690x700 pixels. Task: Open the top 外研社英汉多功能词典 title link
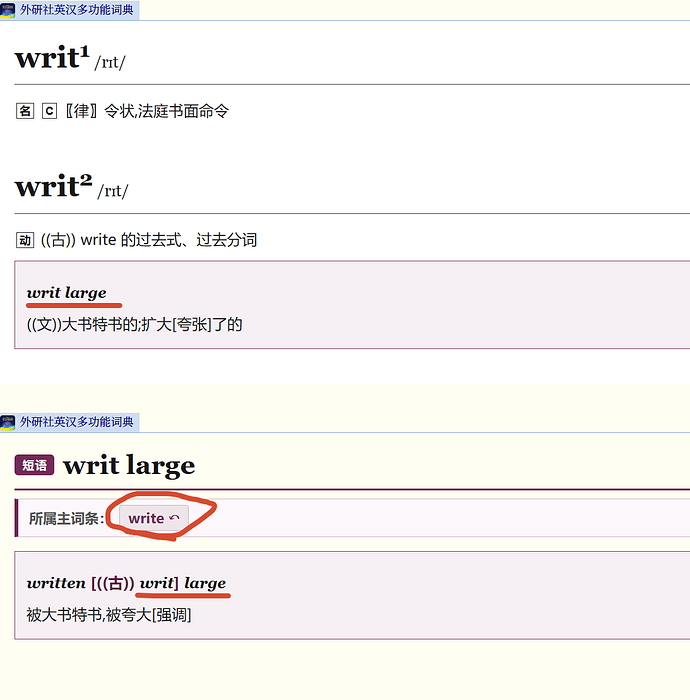coord(76,9)
